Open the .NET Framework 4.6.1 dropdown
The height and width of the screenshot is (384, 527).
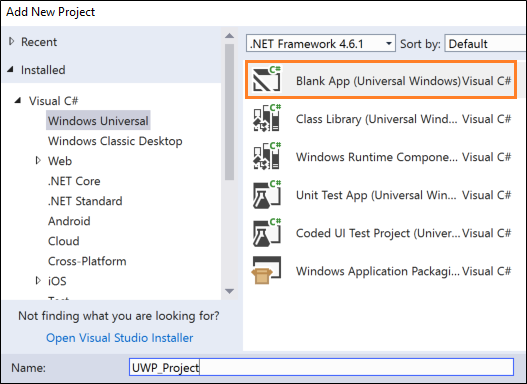321,43
